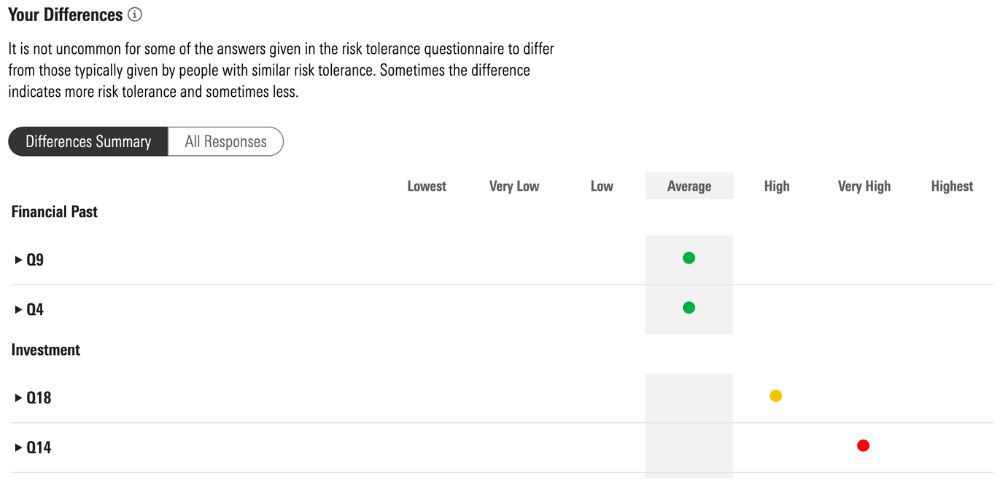Expand the Q14 disclosure triangle
Screen dimensions: 1000x500
click(x=19, y=448)
